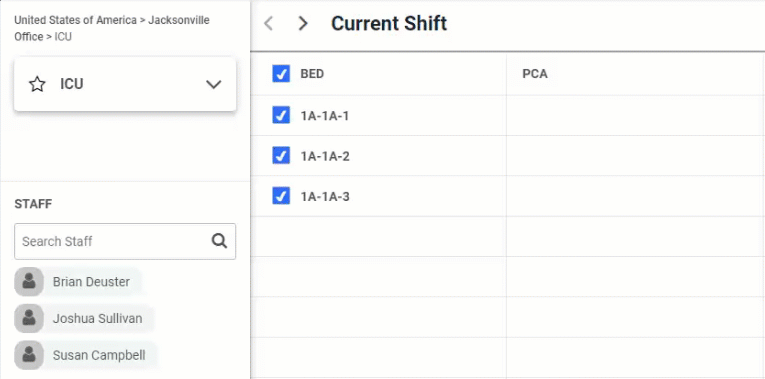Select Susan Campbell staff chip
Viewport: 765px width, 379px height.
click(86, 355)
